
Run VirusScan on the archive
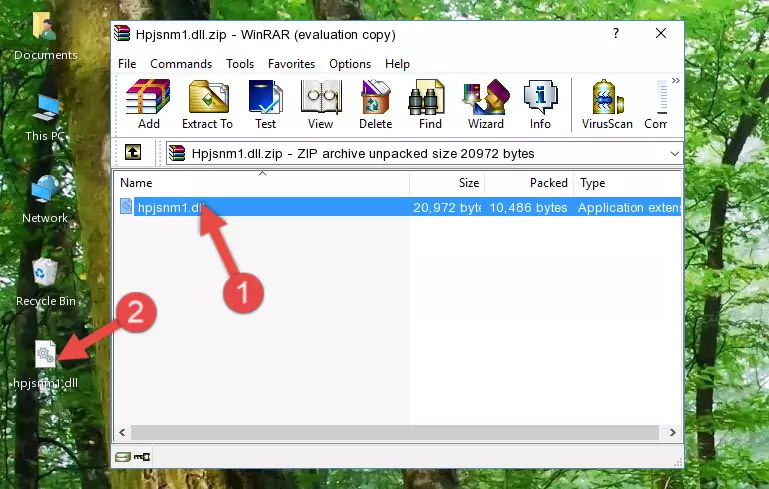pos(607,104)
